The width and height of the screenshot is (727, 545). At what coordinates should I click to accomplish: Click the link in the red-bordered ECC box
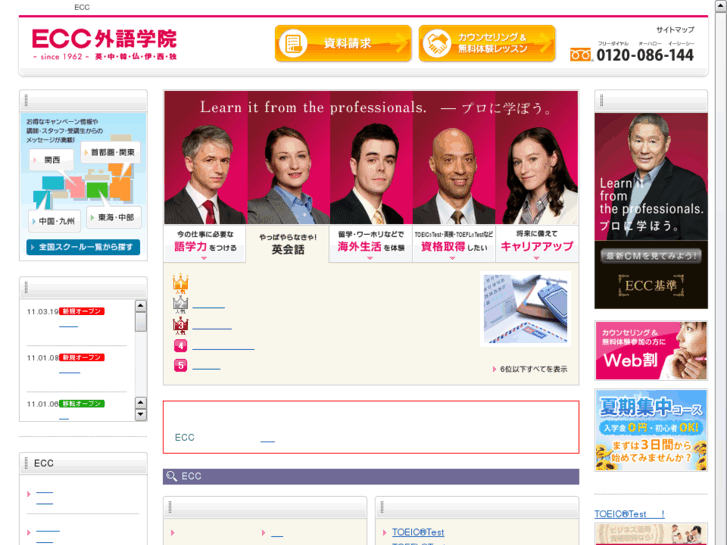click(268, 441)
